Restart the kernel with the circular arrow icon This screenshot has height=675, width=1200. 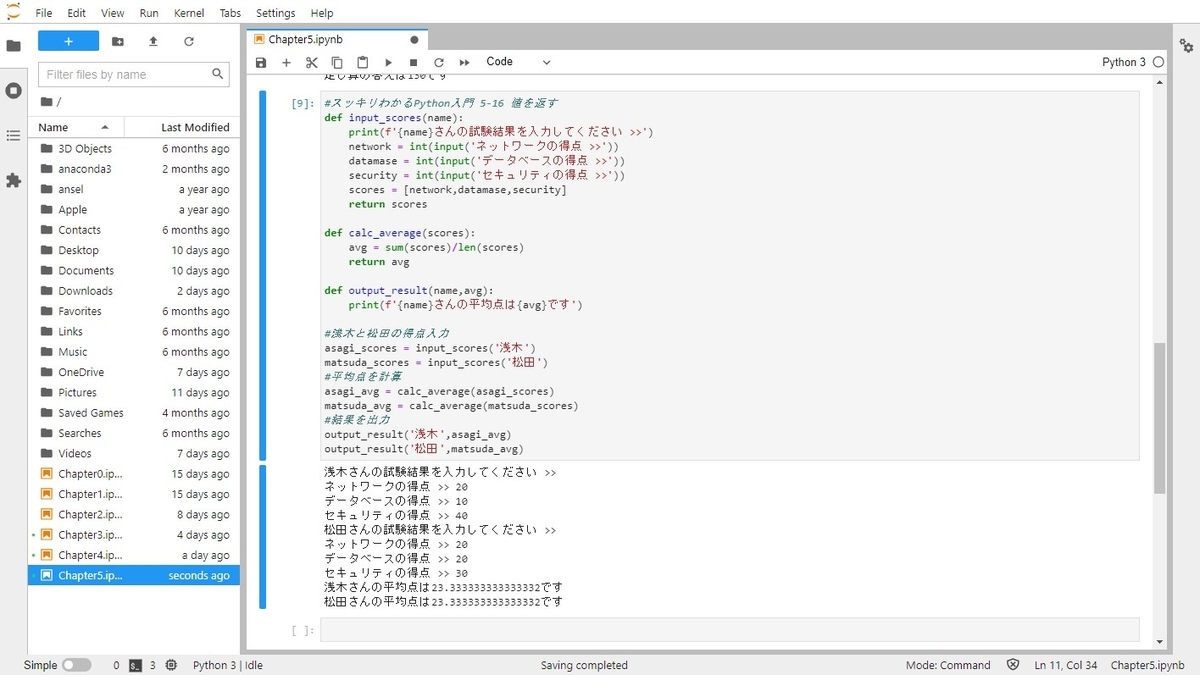coord(438,62)
